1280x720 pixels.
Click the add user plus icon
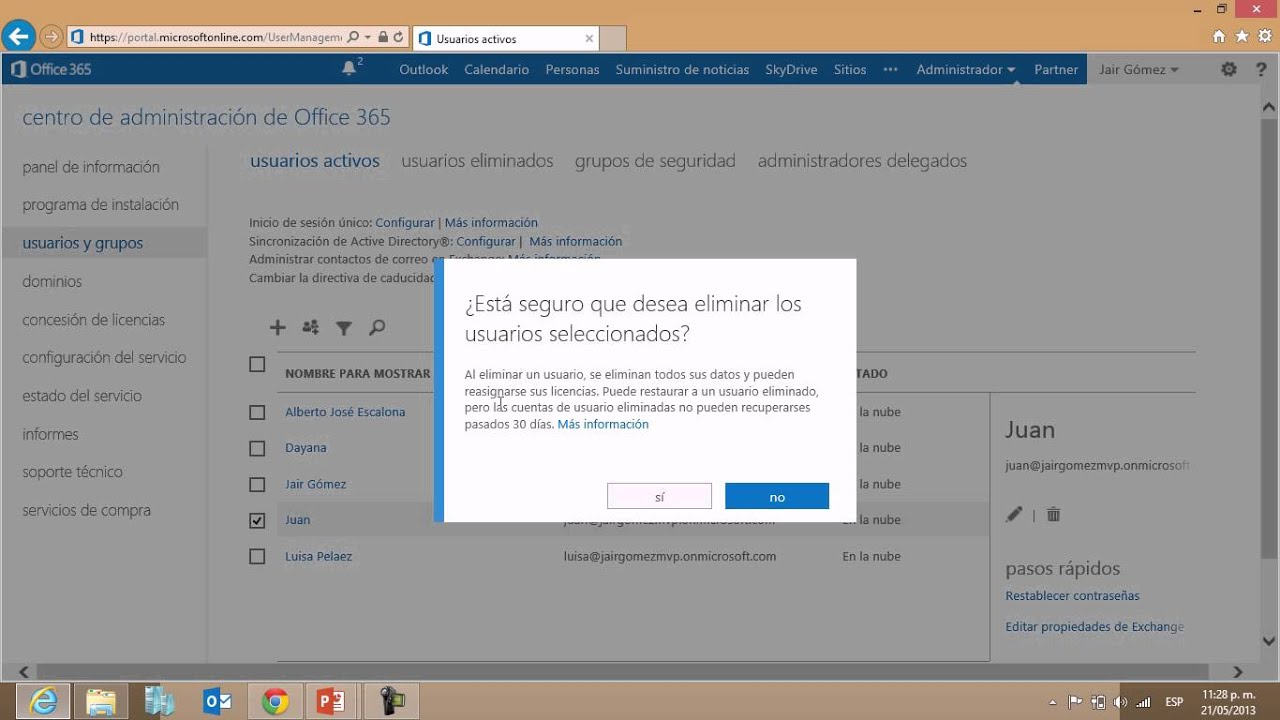[278, 327]
